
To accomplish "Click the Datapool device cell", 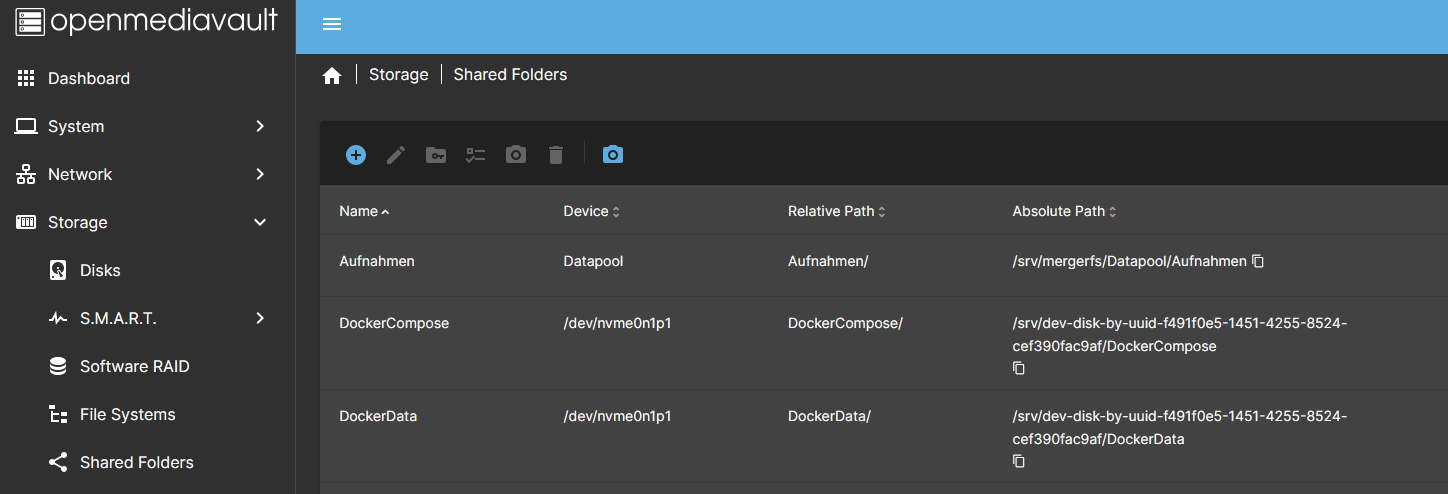I will click(x=595, y=260).
